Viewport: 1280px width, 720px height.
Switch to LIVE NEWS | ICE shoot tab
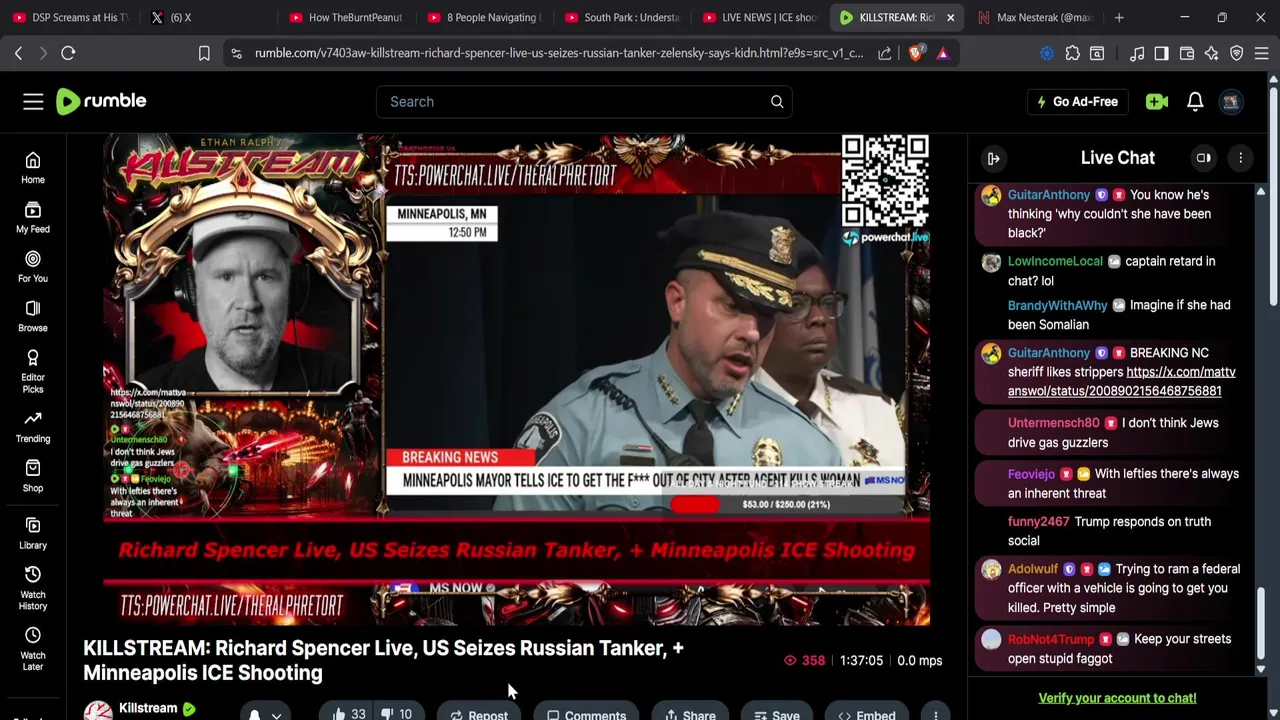pyautogui.click(x=759, y=17)
